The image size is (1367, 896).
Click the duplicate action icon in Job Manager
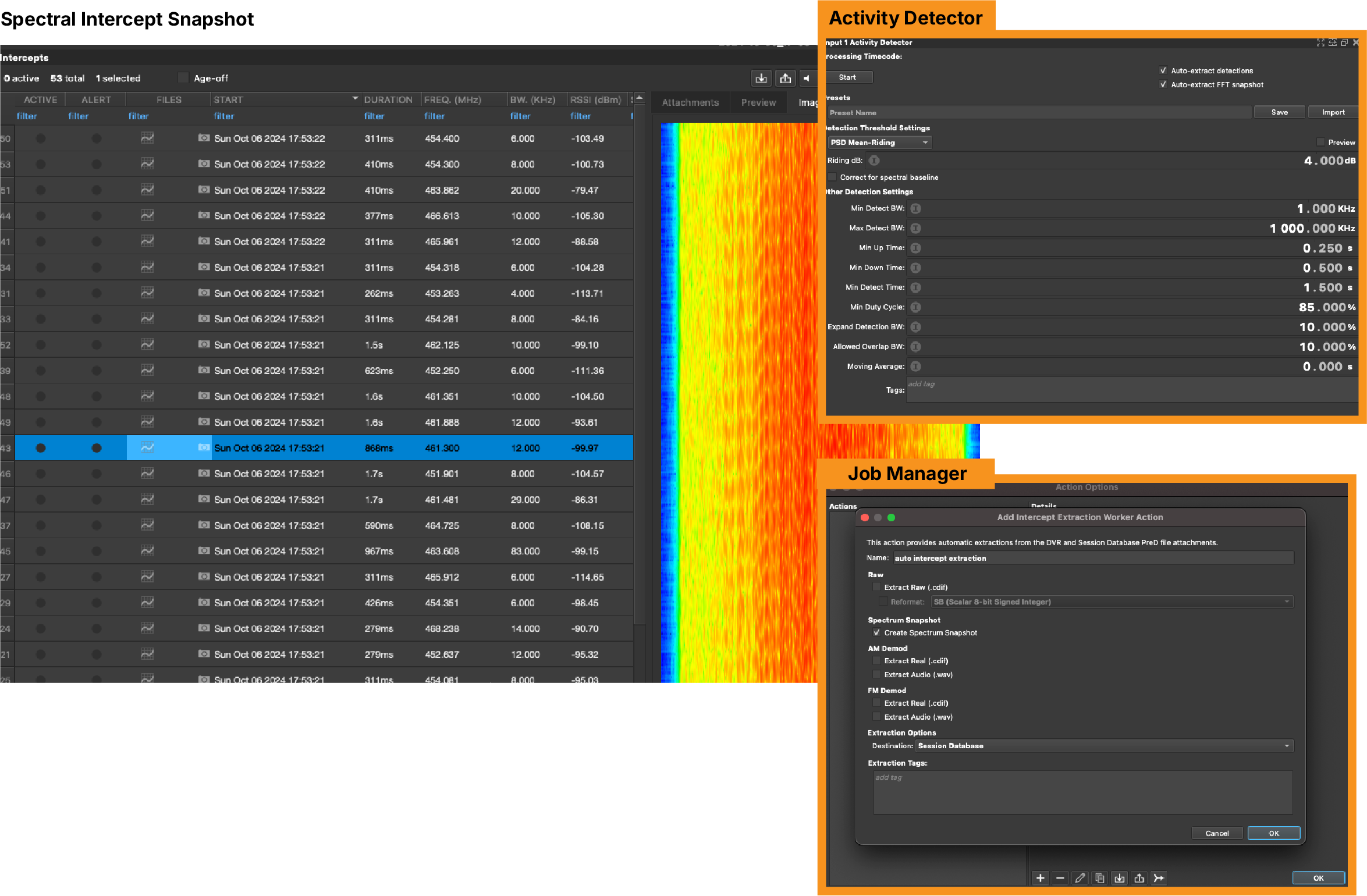[1100, 878]
